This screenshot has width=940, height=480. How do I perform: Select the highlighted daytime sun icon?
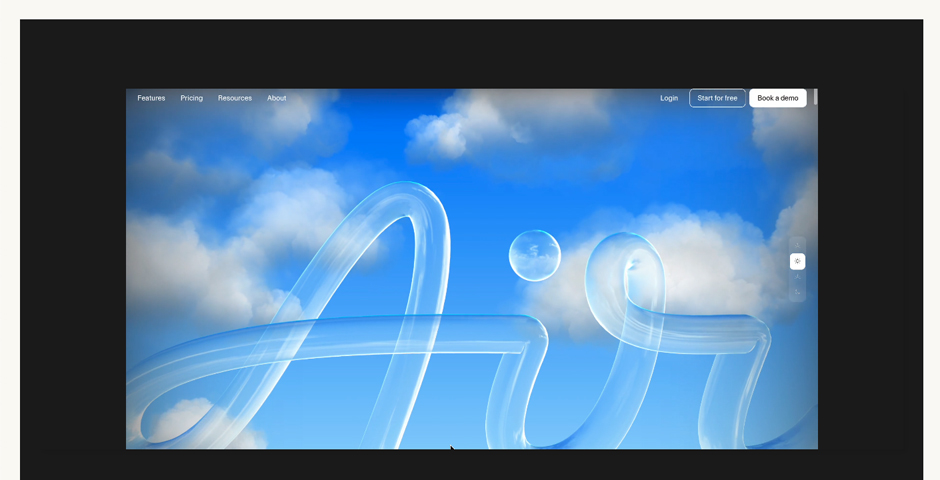click(797, 261)
